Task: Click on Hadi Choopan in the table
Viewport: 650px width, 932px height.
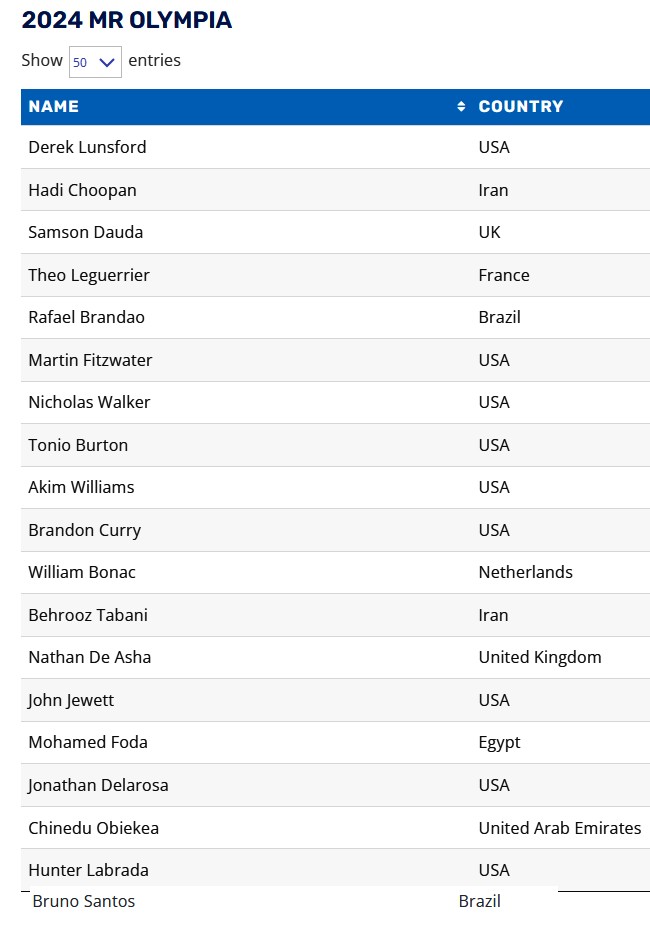Action: [82, 190]
